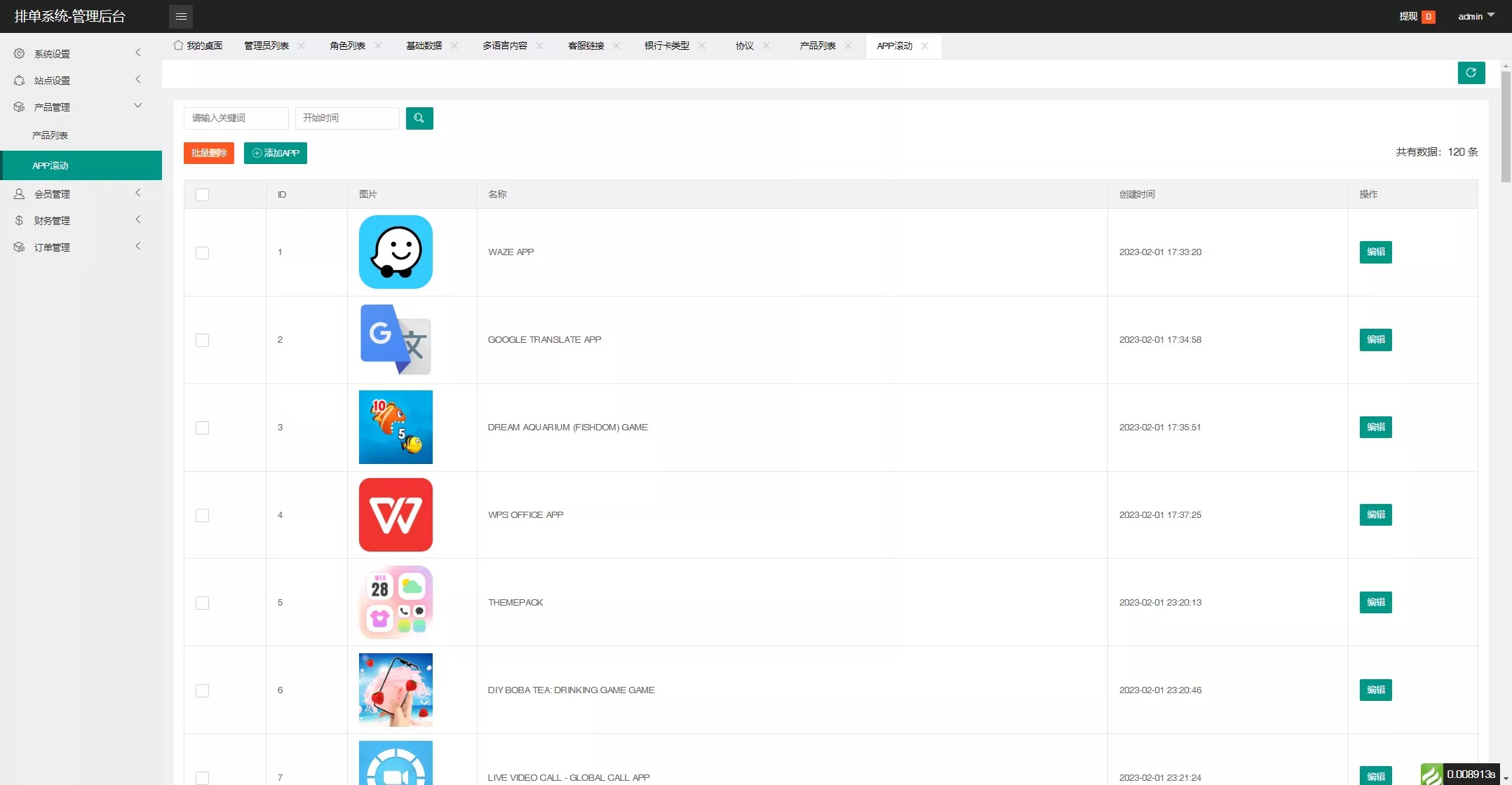Check the WPS OFFICE APP row checkbox
This screenshot has width=1512, height=785.
pos(202,516)
